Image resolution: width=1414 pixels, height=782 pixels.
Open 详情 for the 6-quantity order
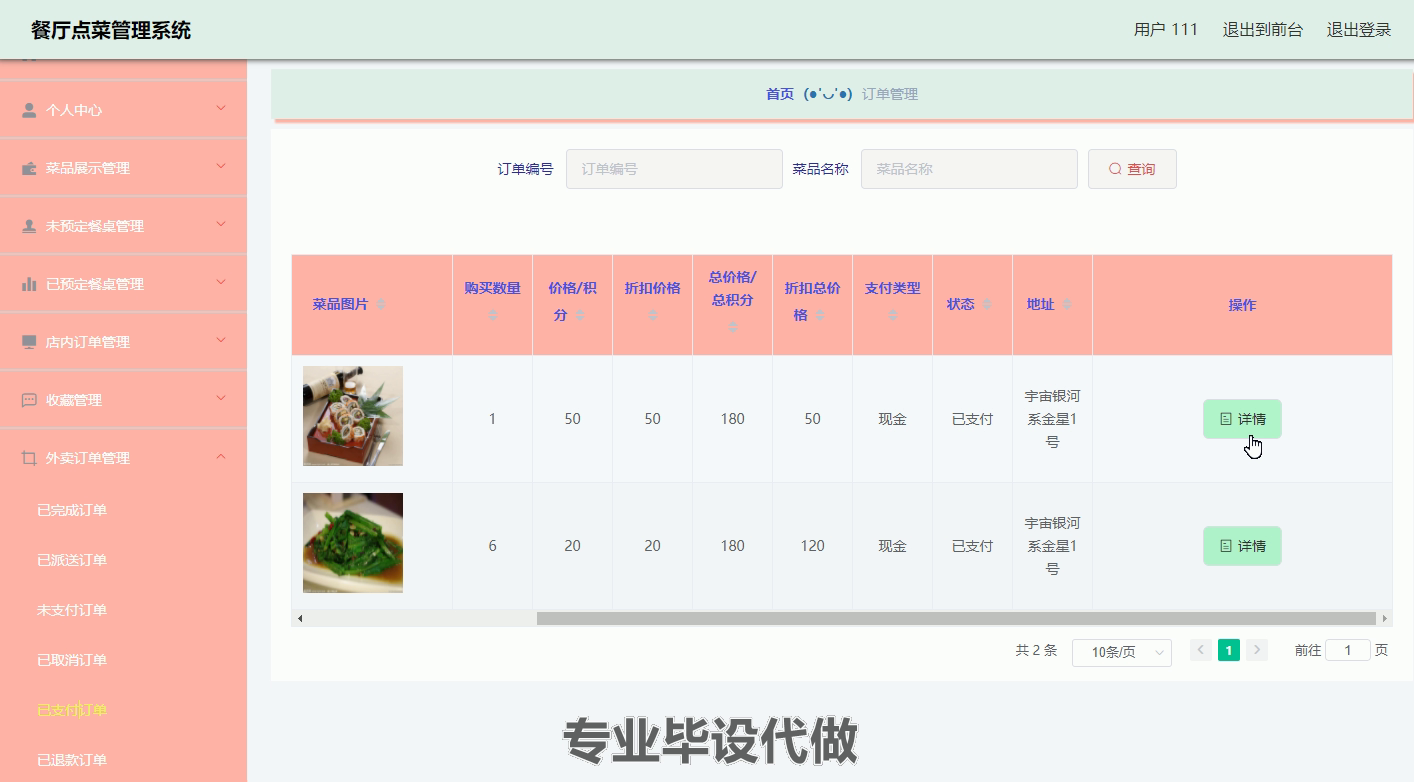click(1242, 546)
